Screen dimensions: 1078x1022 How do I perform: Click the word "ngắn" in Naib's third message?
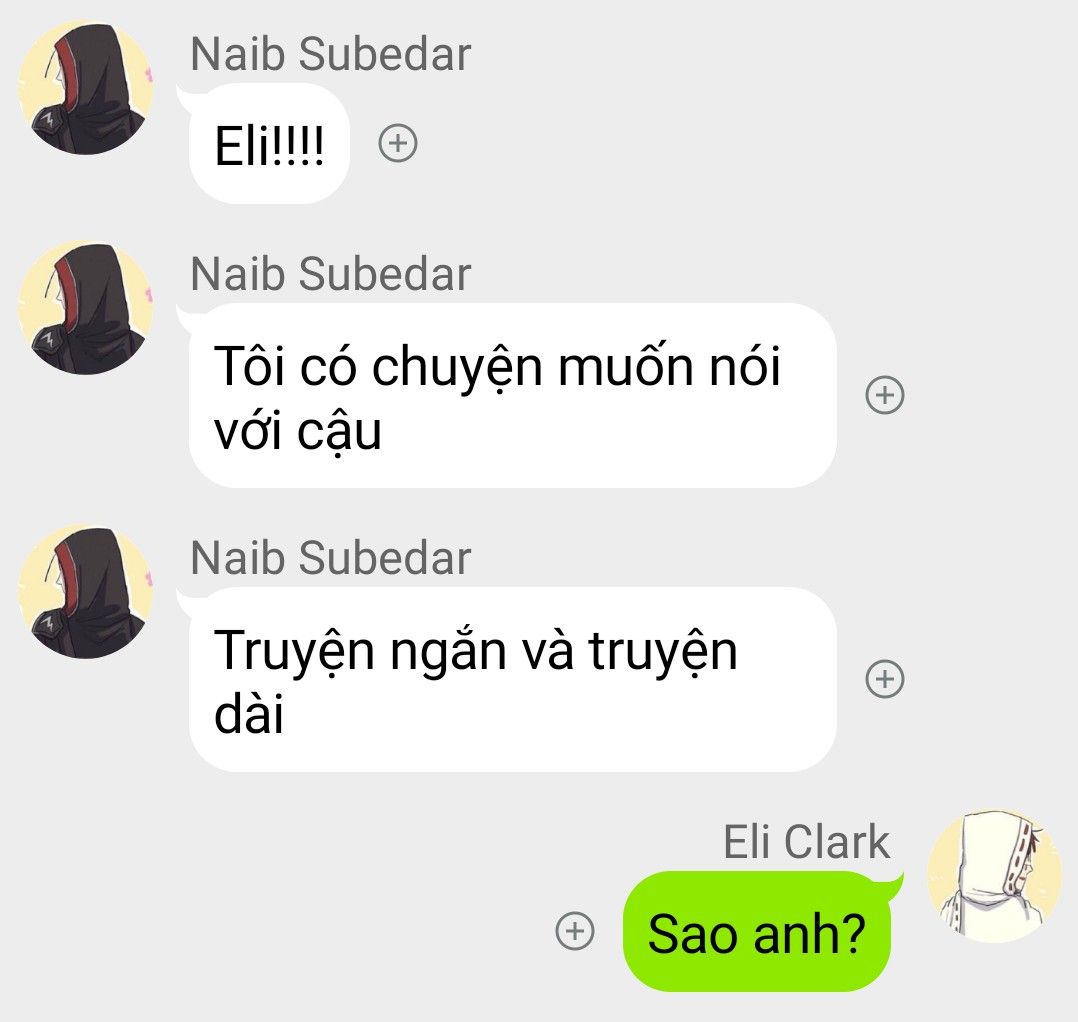point(448,652)
